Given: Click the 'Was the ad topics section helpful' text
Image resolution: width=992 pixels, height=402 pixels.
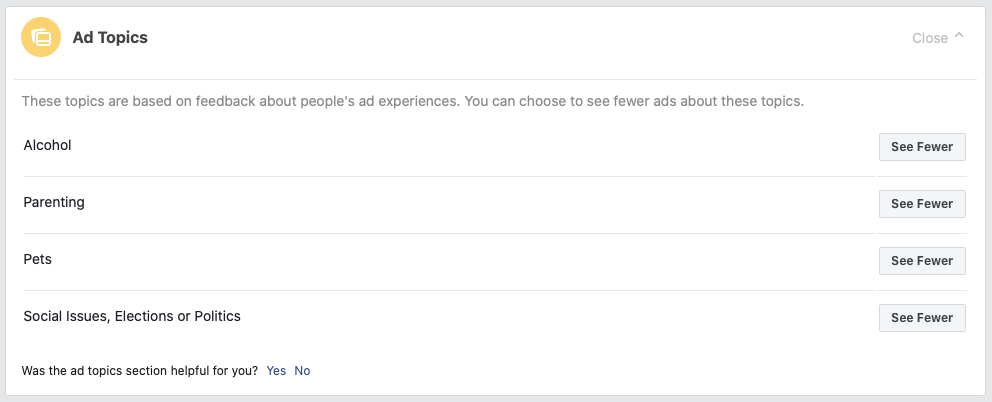Looking at the screenshot, I should coord(140,371).
